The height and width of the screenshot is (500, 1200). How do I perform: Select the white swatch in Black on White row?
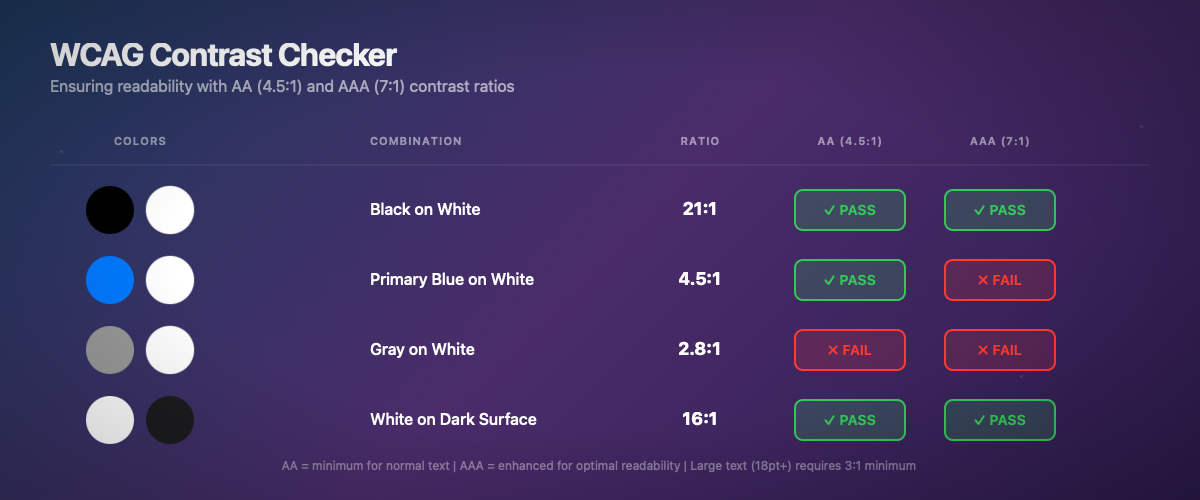(x=170, y=210)
